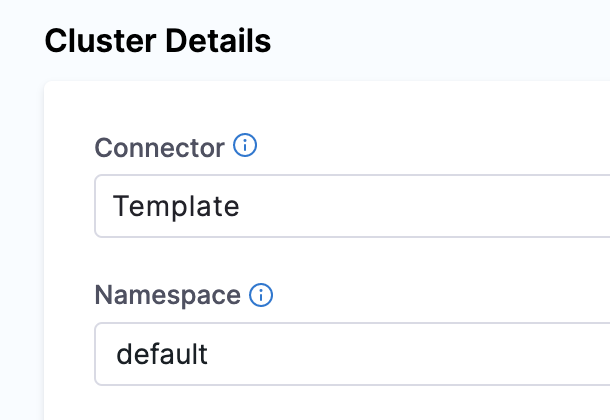Click the Namespace input containing default

tap(350, 354)
